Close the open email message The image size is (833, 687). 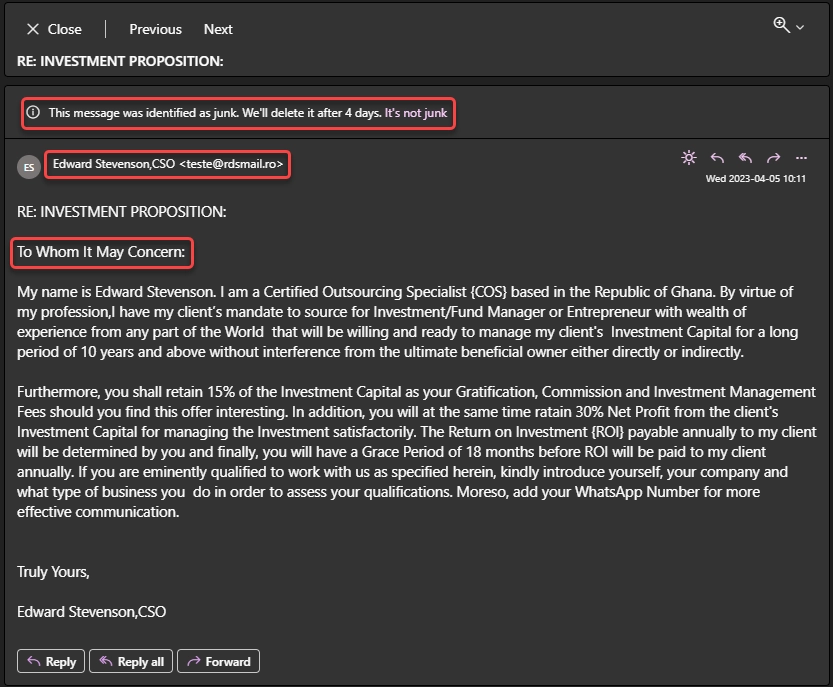coord(53,29)
